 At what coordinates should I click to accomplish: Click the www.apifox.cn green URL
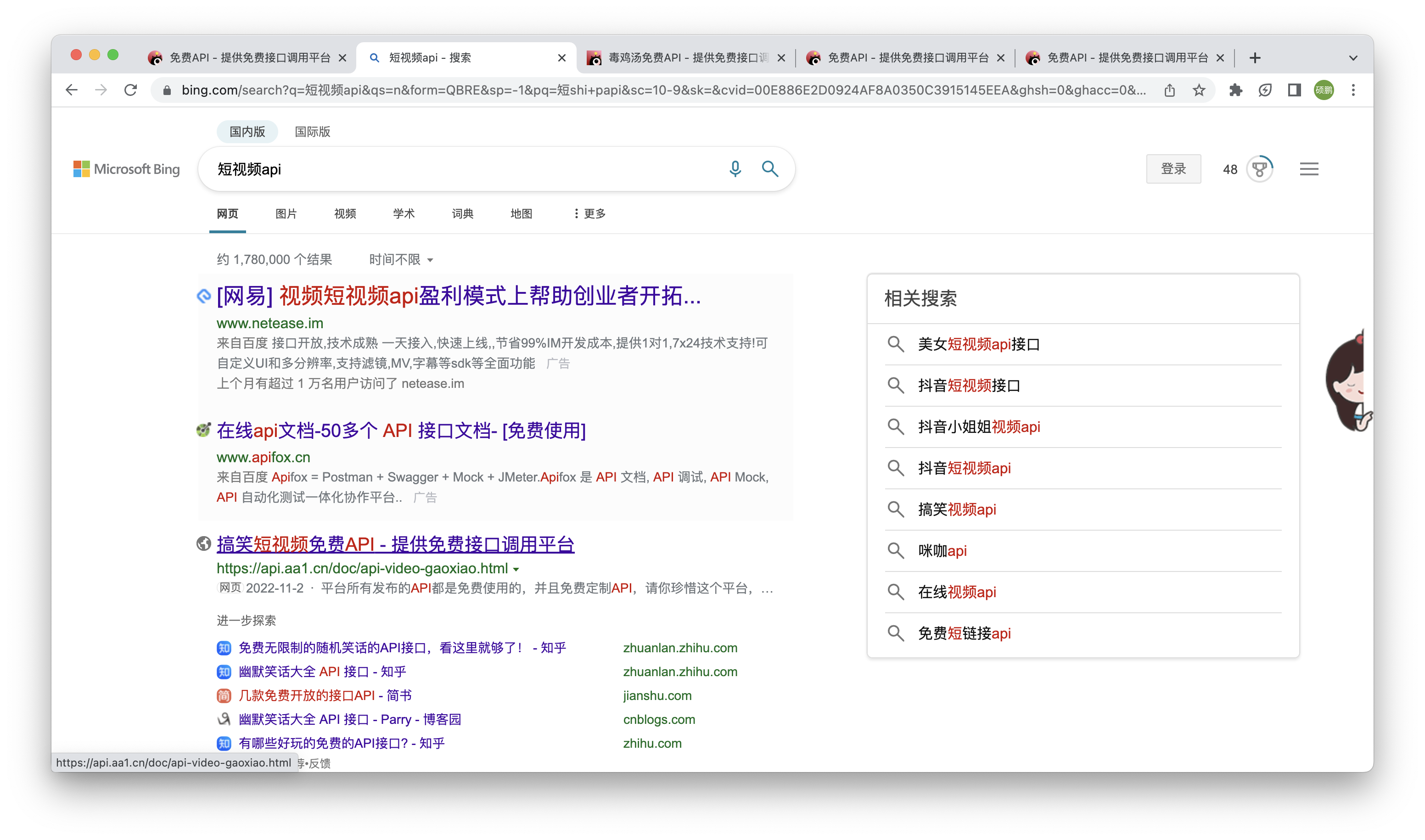(263, 457)
